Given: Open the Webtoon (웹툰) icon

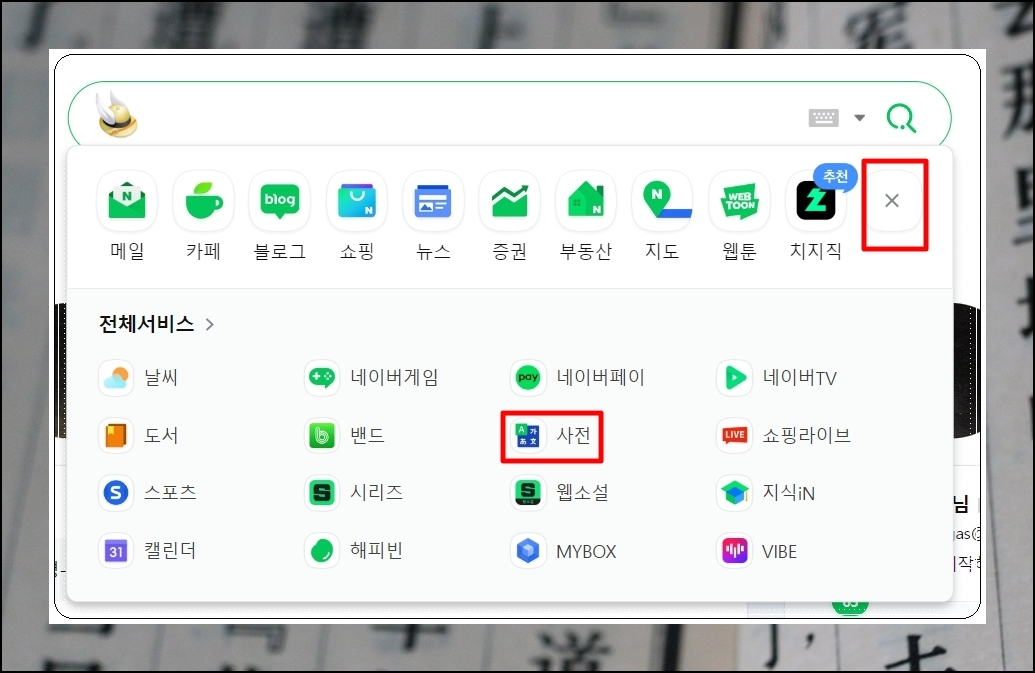Looking at the screenshot, I should [x=739, y=201].
